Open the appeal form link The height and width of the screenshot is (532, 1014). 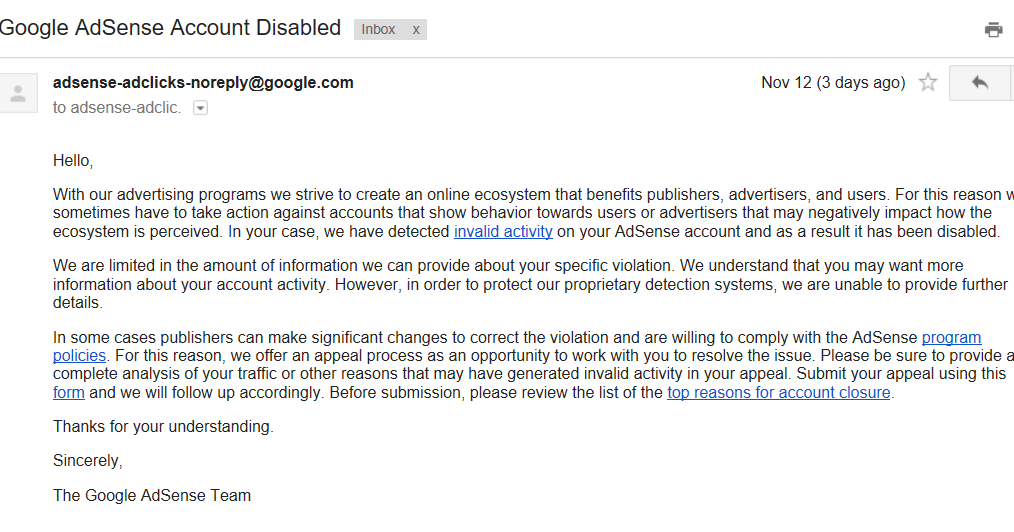pos(69,392)
